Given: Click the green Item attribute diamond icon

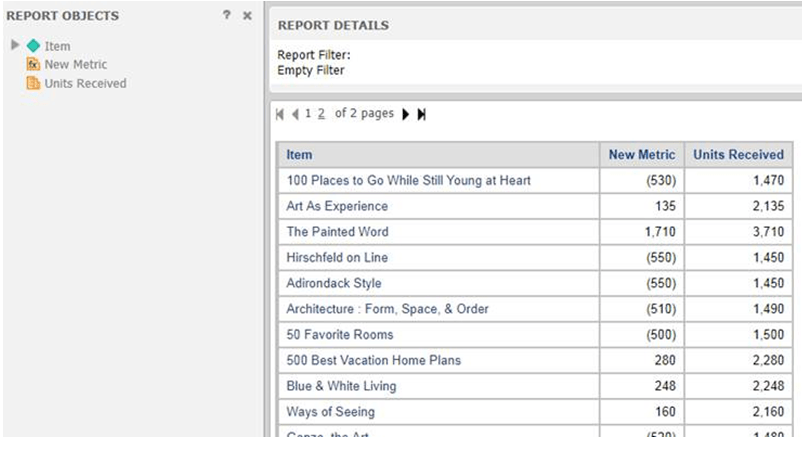Looking at the screenshot, I should 33,46.
